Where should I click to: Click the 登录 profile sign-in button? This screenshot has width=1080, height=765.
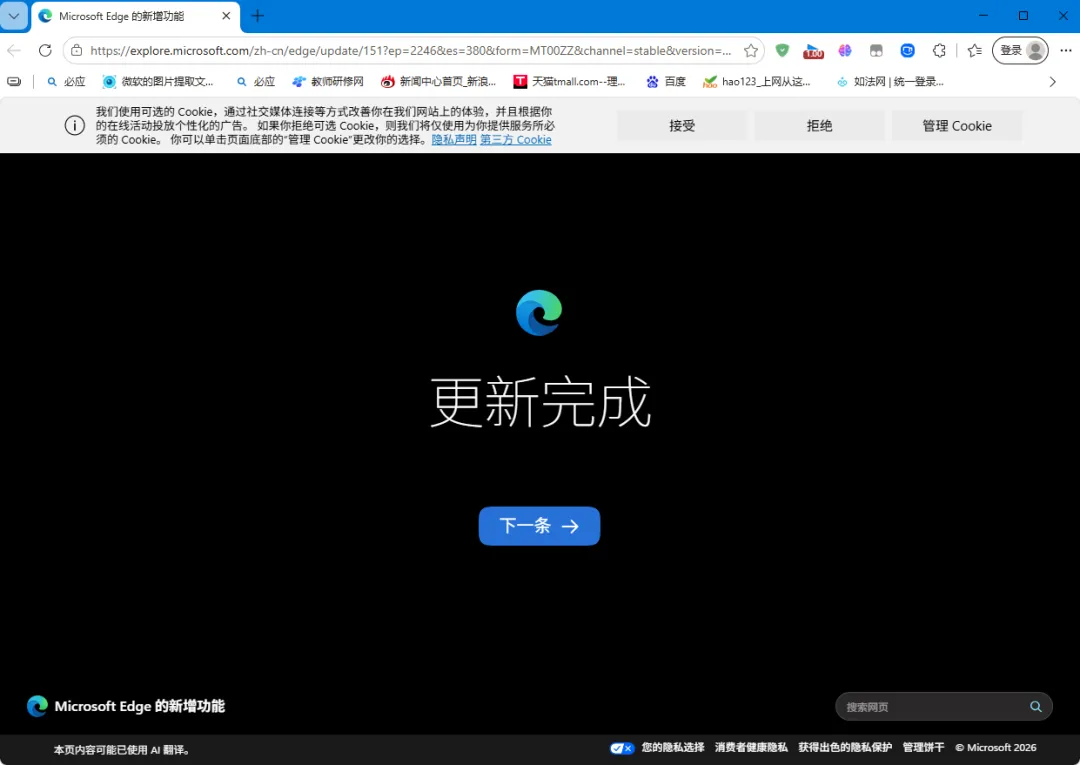click(1020, 50)
